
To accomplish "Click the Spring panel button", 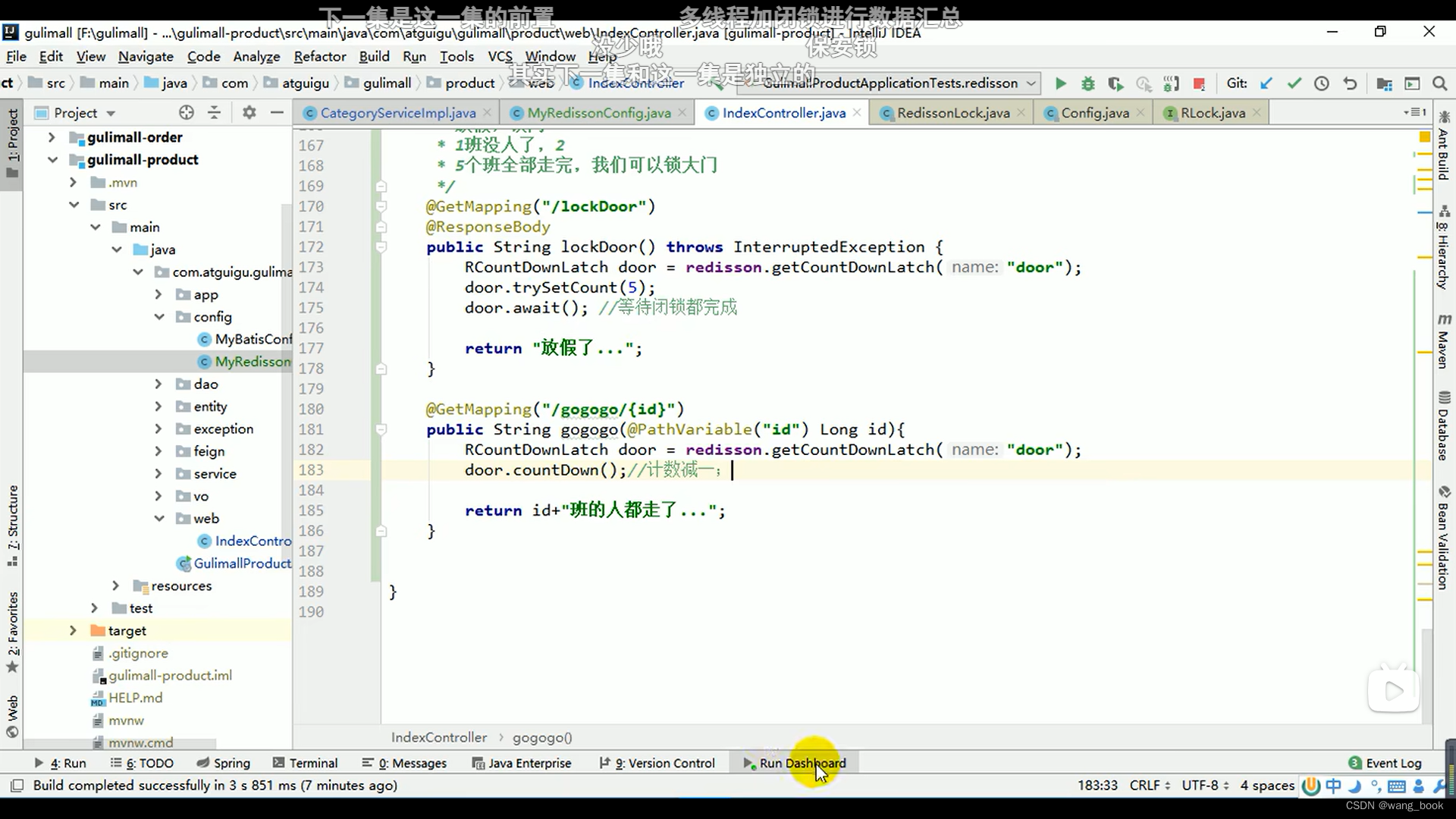I will (231, 763).
